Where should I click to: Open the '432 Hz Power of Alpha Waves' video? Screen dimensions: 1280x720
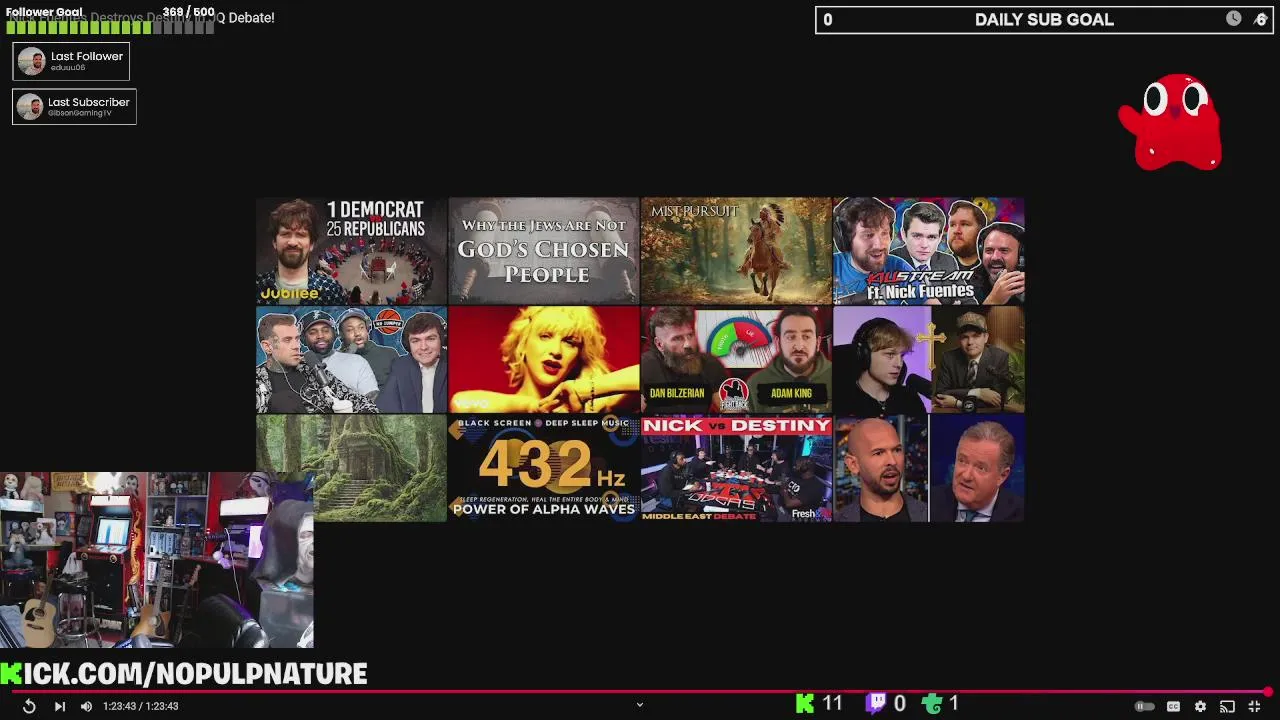pyautogui.click(x=543, y=468)
